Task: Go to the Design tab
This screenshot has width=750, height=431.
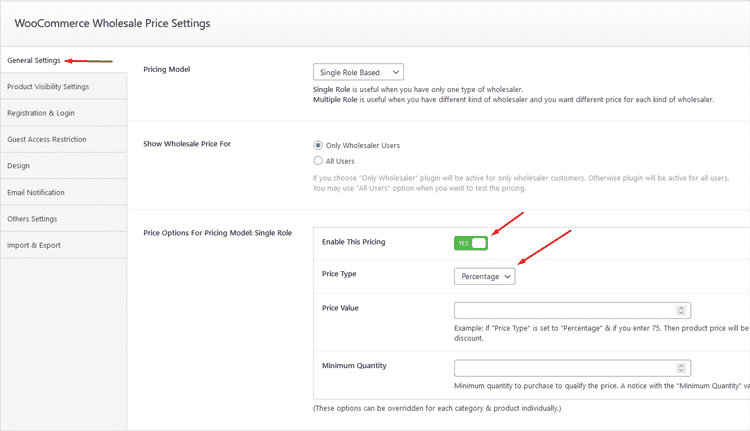Action: pyautogui.click(x=63, y=166)
